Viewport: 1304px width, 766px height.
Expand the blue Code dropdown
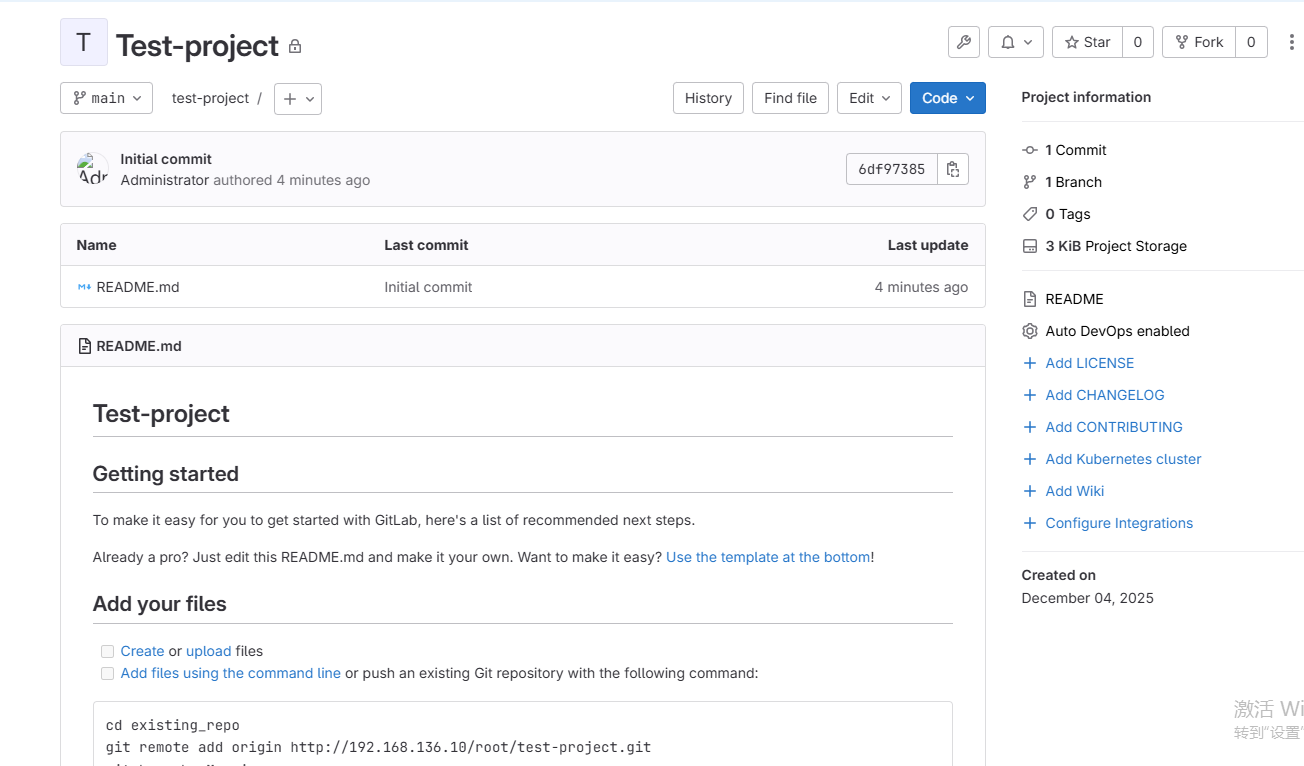click(948, 98)
